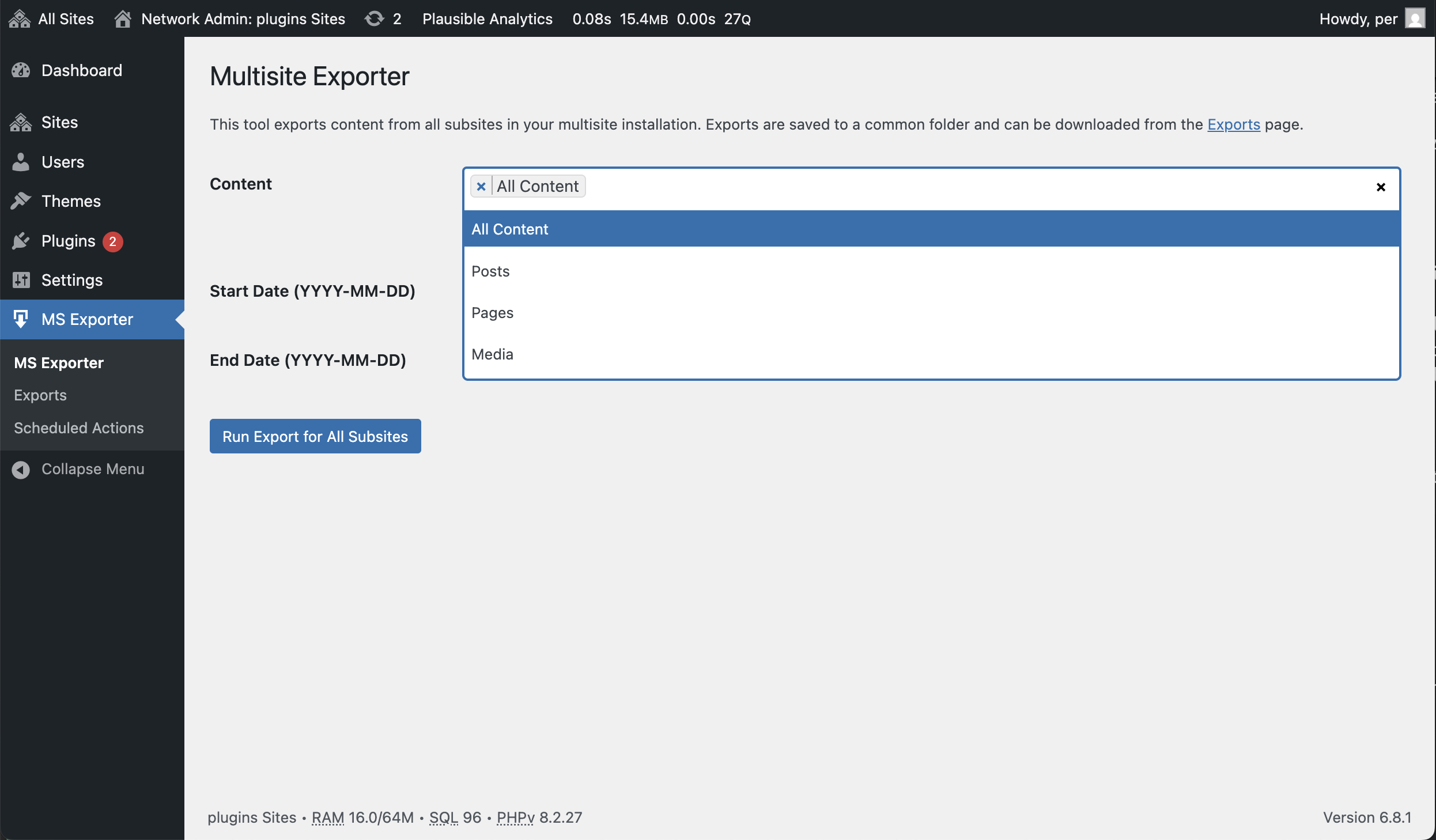Open Scheduled Actions submenu item

[79, 428]
